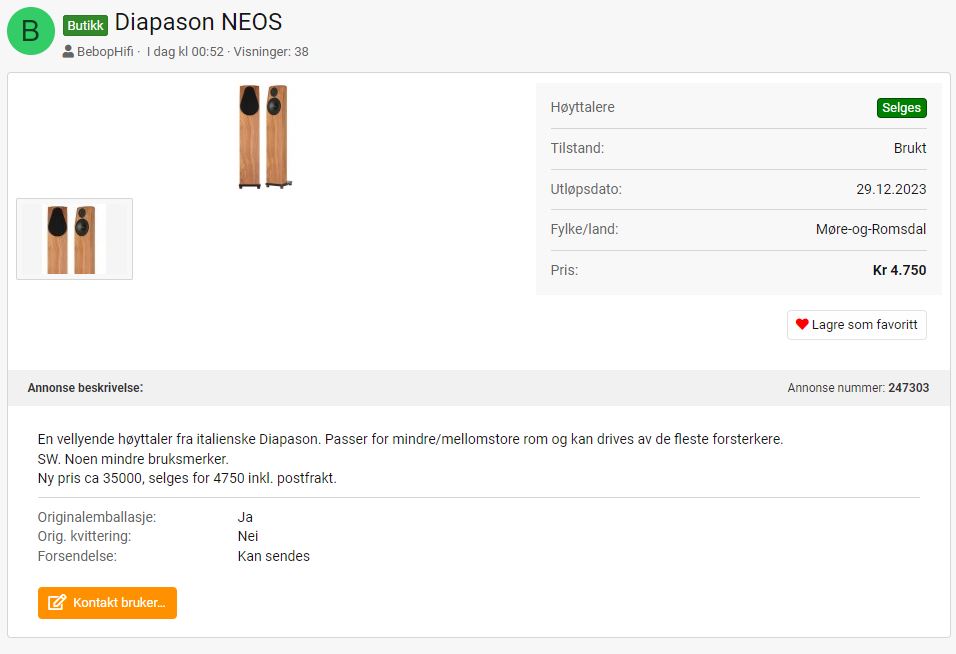The width and height of the screenshot is (956, 654).
Task: Click the Høyttalere category label
Action: click(x=582, y=107)
